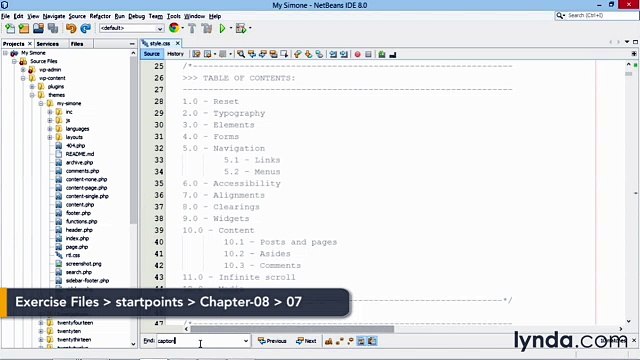Switch to the Services tab
Screen dimensions: 640x360
(48, 44)
